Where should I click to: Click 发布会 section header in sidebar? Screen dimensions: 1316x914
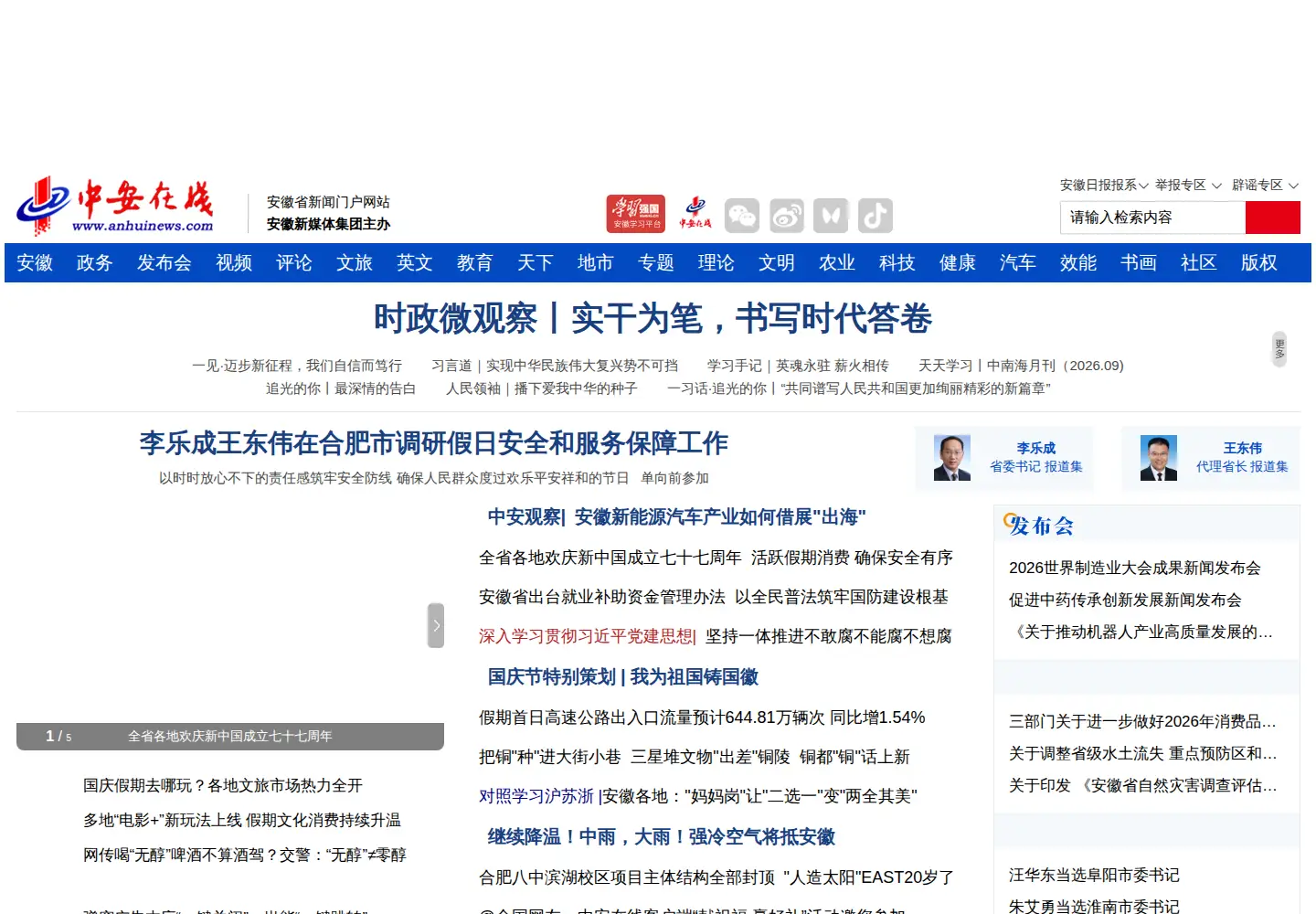[x=1041, y=525]
